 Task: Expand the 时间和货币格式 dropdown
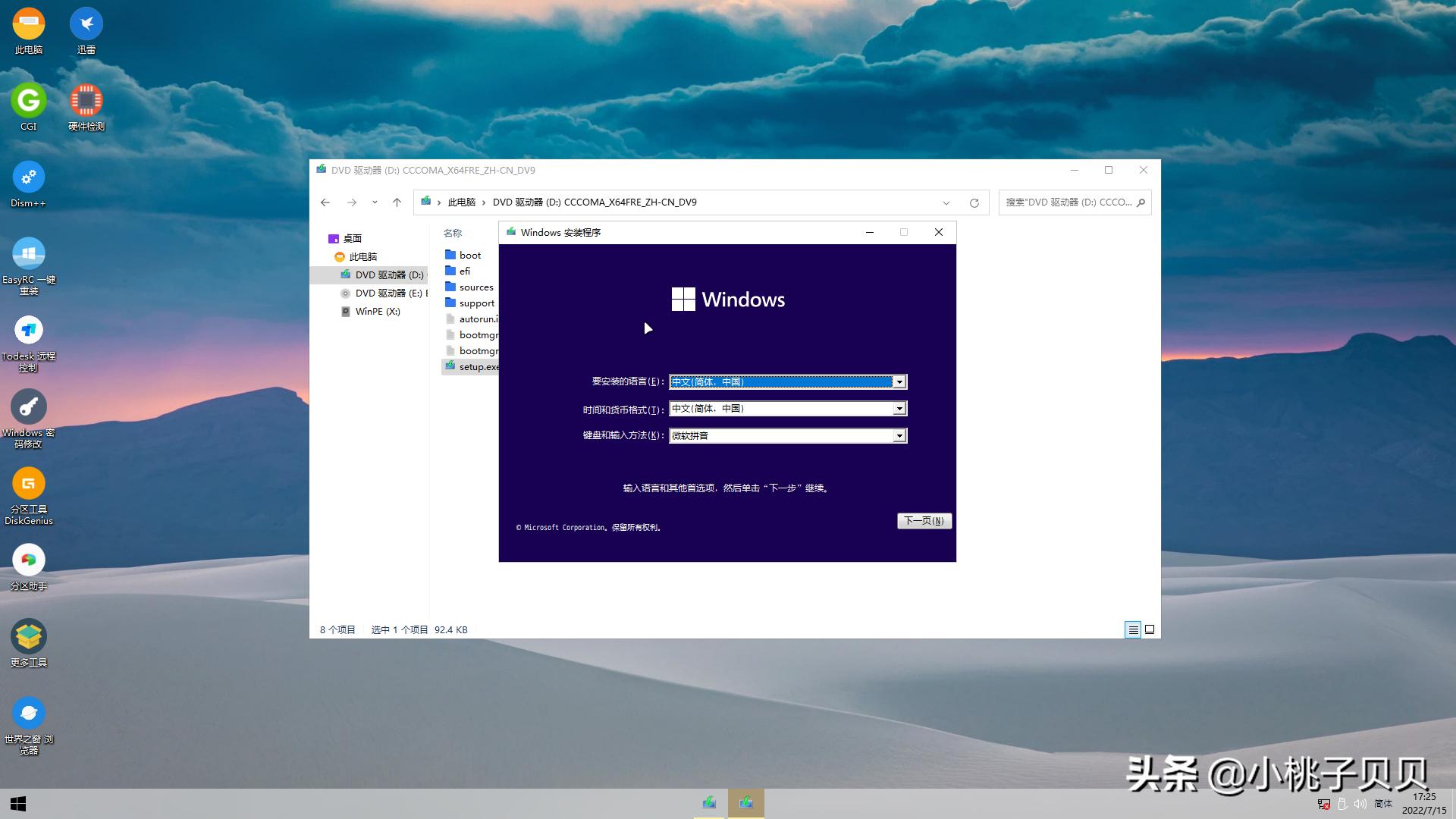[x=899, y=408]
